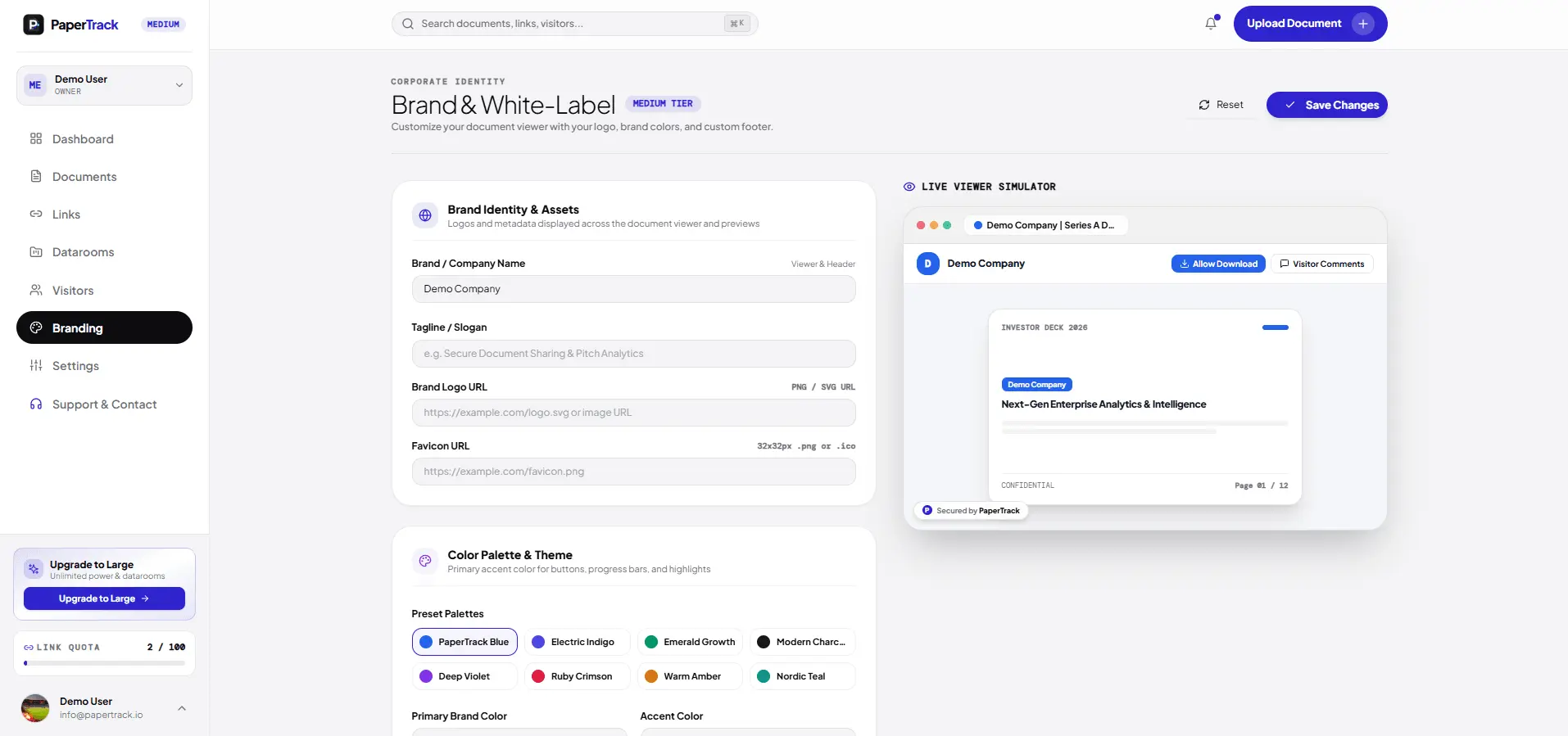Click the Brand Logo URL field

click(x=634, y=413)
